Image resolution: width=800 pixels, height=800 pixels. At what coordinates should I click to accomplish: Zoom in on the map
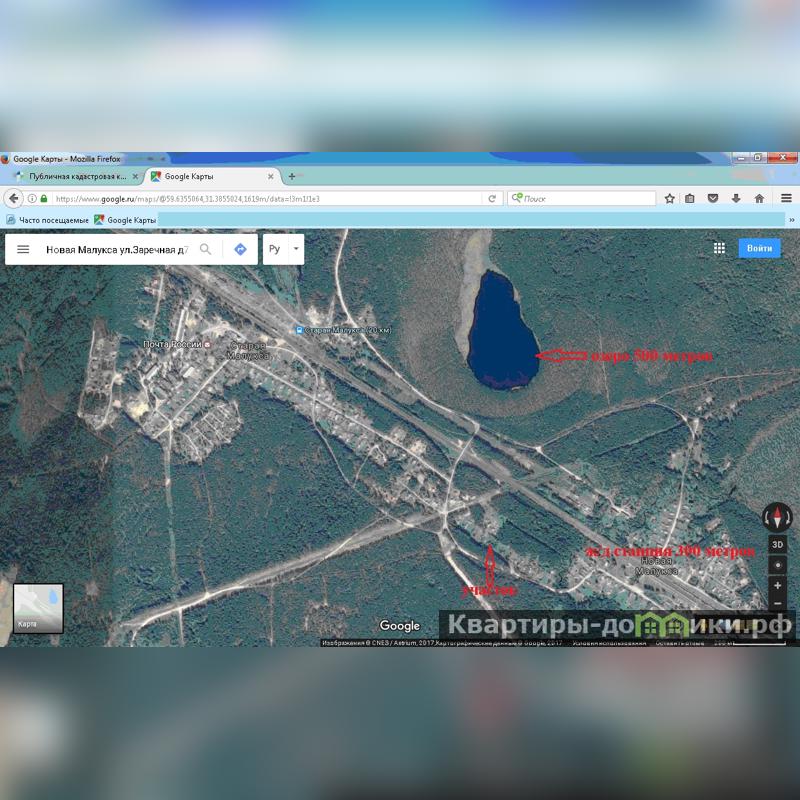[x=777, y=585]
